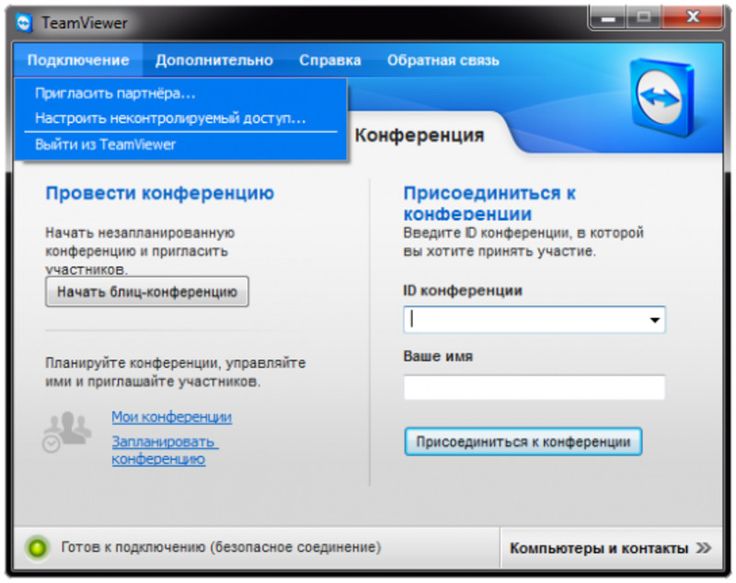736x583 pixels.
Task: Click the green connection status indicator
Action: point(38,547)
